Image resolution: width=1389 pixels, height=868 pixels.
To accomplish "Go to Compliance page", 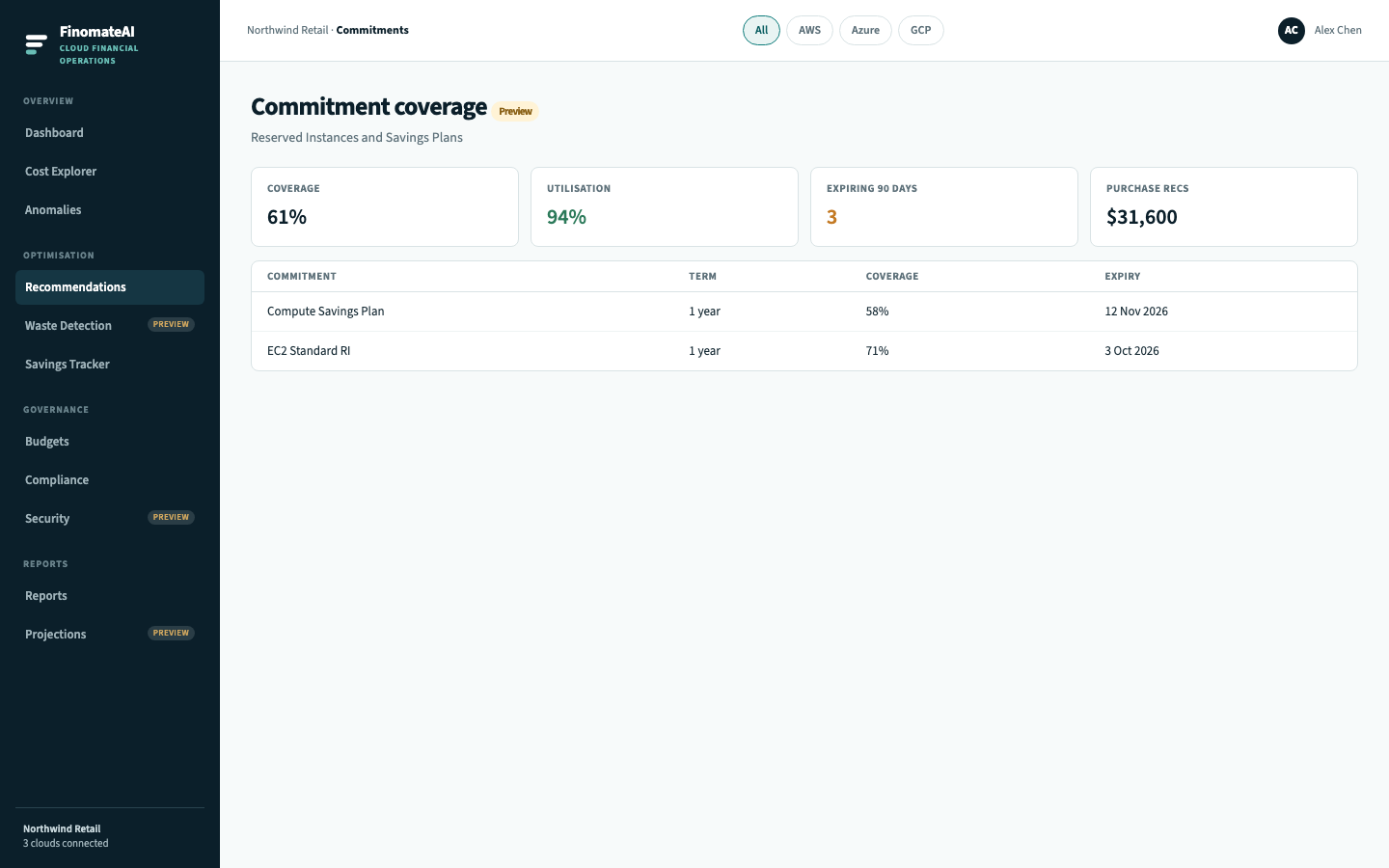I will pyautogui.click(x=110, y=480).
